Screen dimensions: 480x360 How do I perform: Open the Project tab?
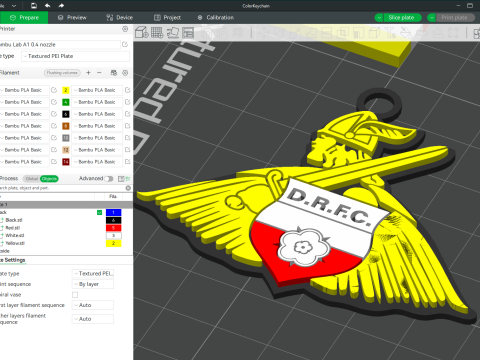[x=167, y=18]
